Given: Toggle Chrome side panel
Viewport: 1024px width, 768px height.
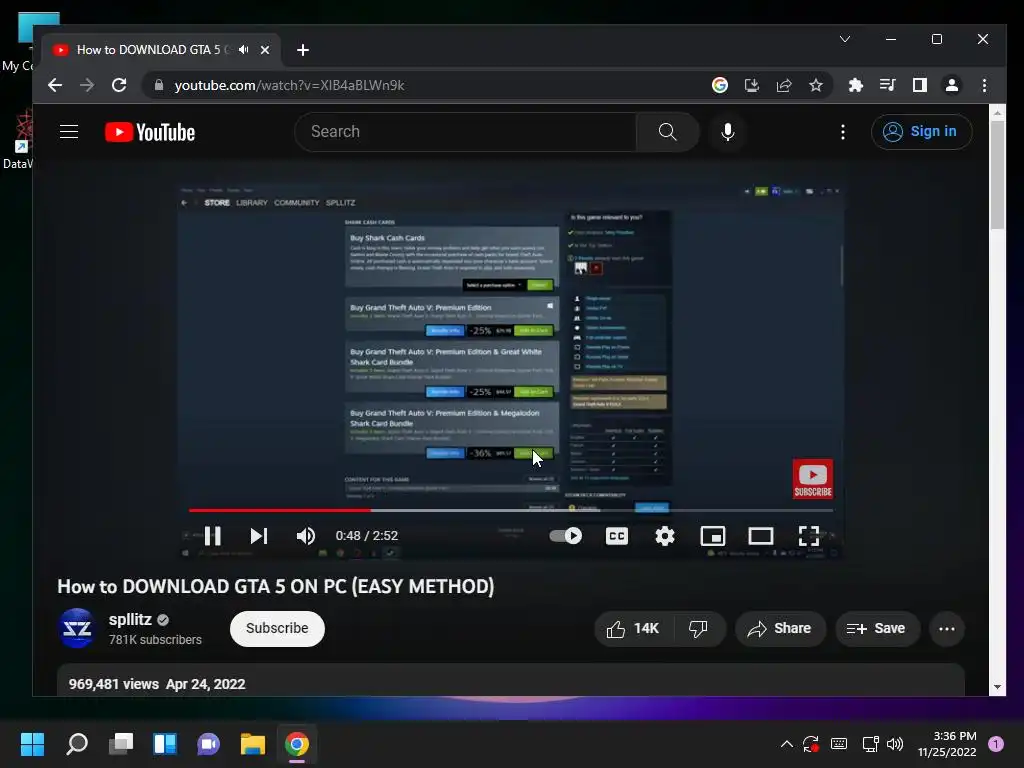Looking at the screenshot, I should tap(920, 85).
